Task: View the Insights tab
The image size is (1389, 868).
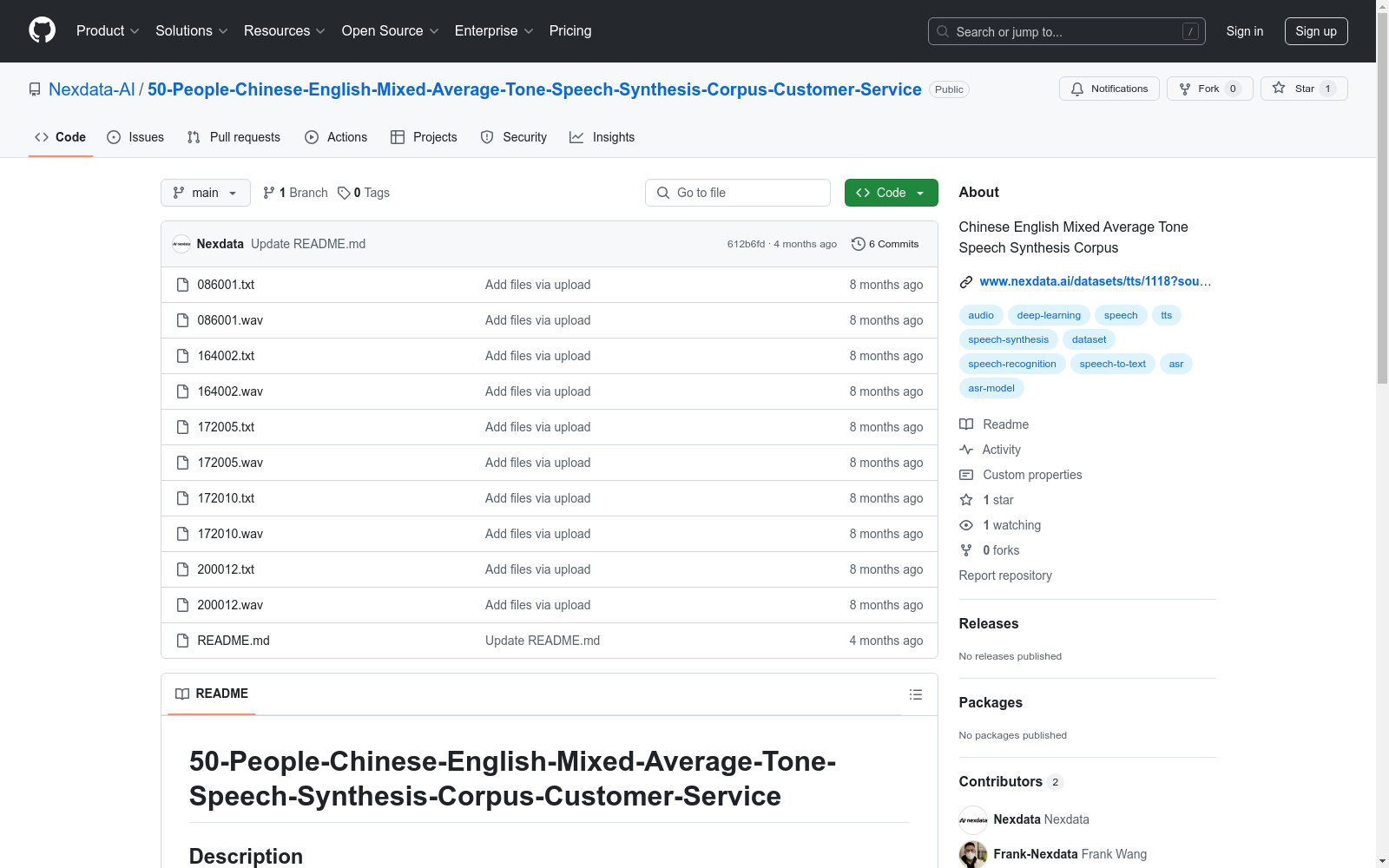Action: point(602,137)
